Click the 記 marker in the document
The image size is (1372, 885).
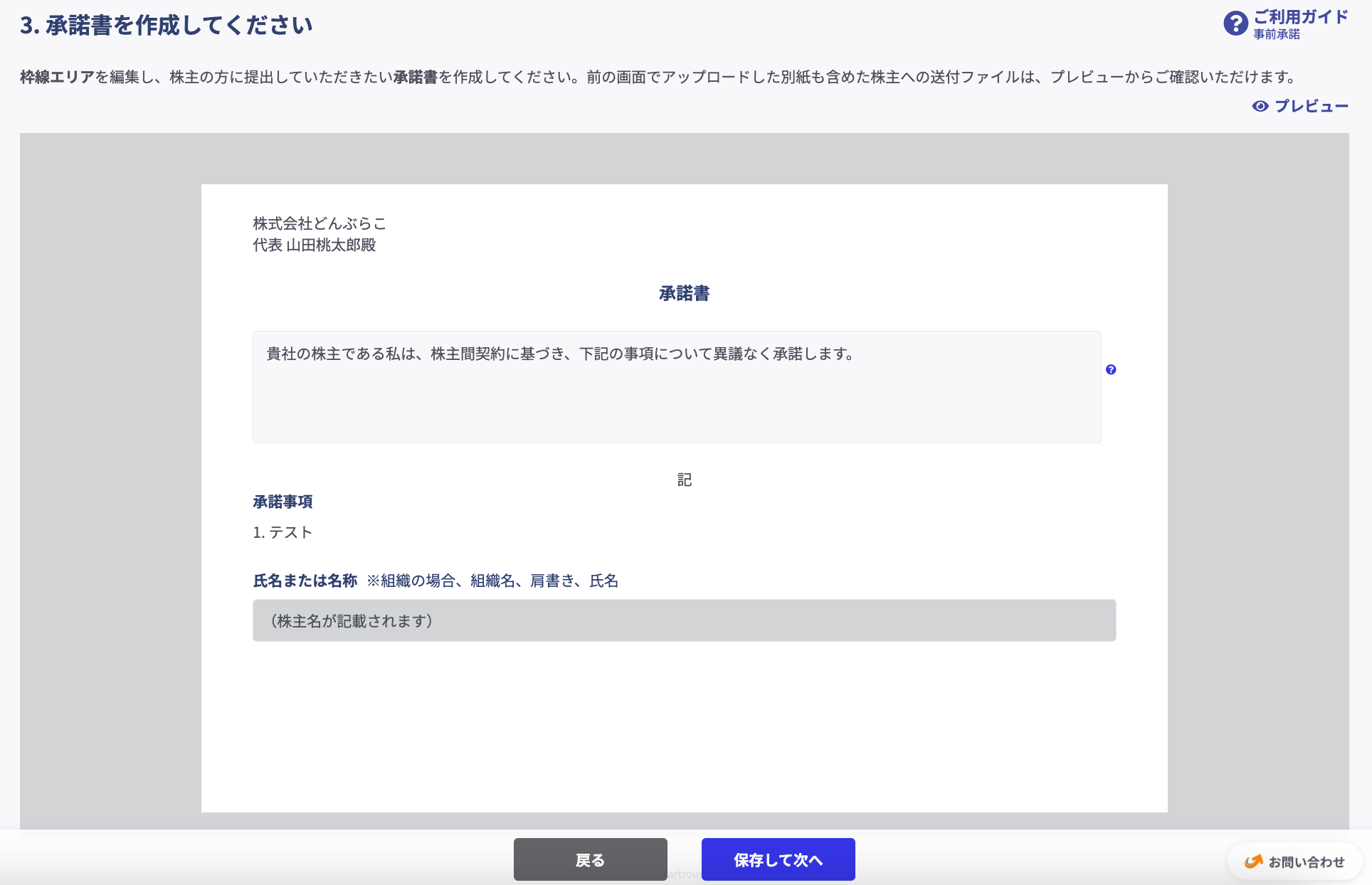pyautogui.click(x=684, y=480)
